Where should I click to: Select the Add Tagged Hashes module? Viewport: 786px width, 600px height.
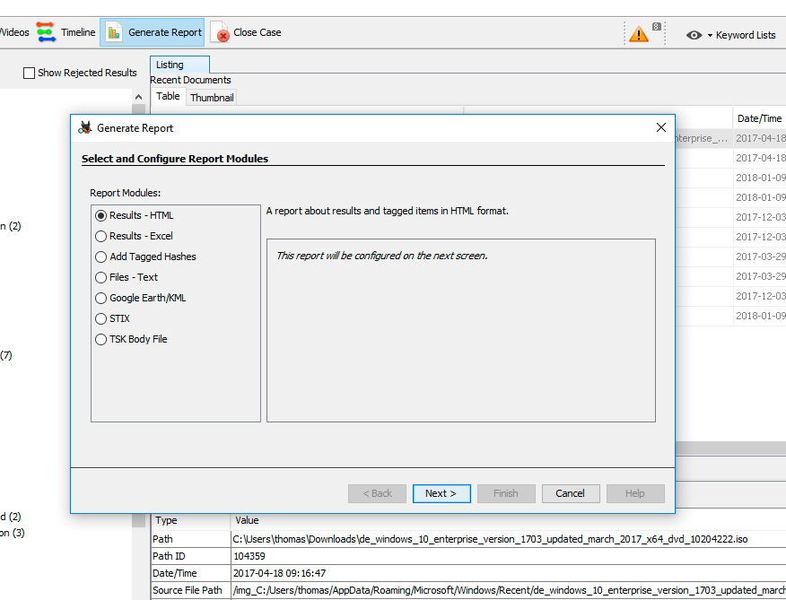[x=100, y=257]
